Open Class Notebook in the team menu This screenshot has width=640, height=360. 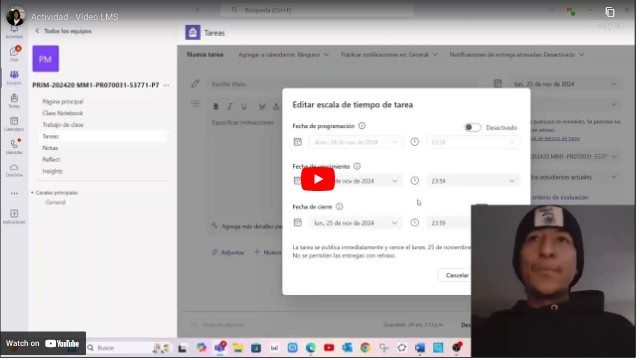(62, 113)
